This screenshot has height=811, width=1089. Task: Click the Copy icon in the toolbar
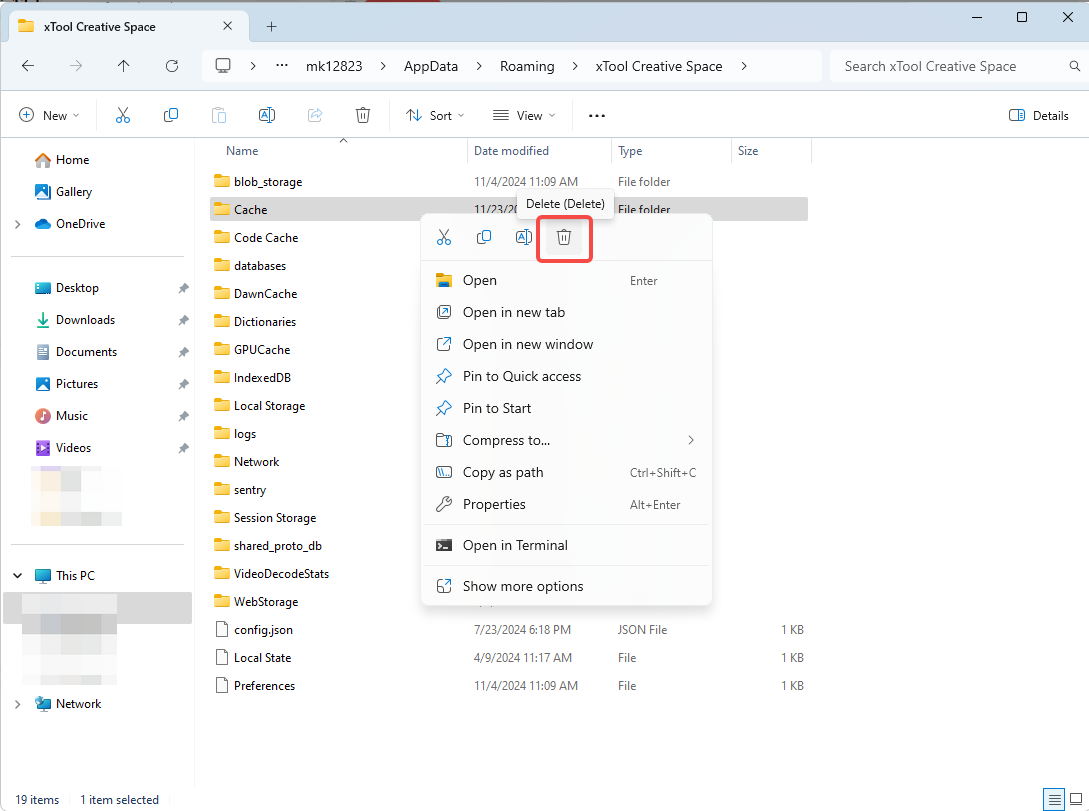click(171, 115)
